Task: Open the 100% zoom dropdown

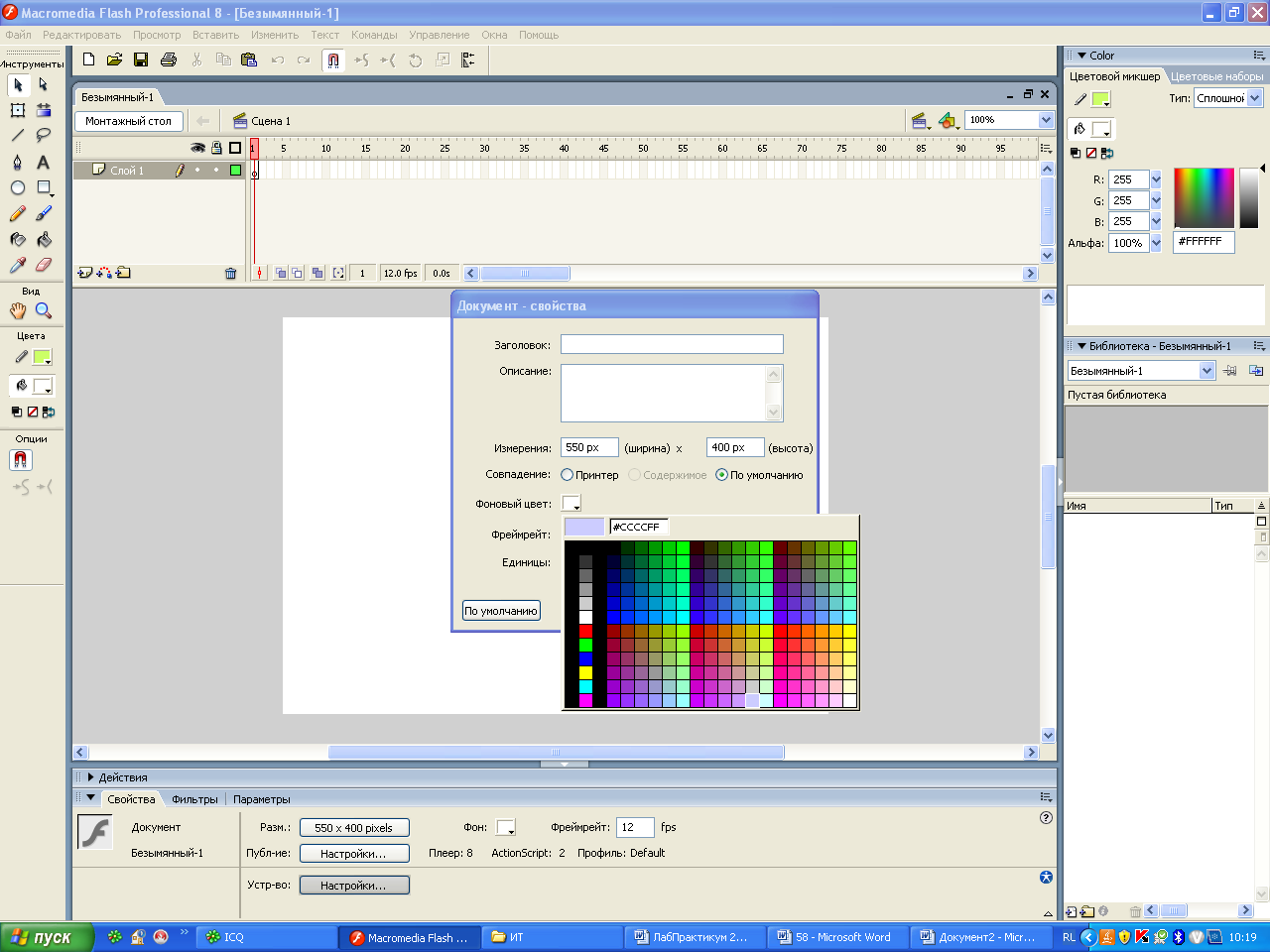Action: point(1046,120)
